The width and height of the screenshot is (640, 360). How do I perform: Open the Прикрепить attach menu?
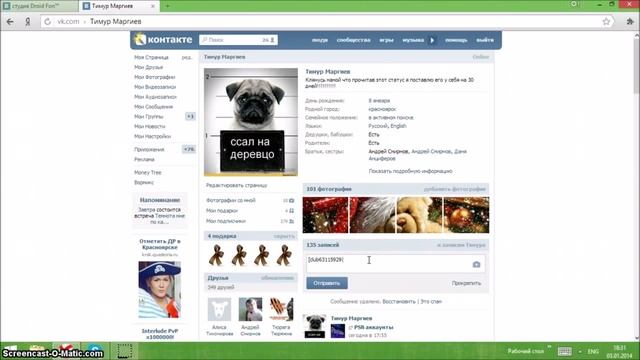coord(467,283)
